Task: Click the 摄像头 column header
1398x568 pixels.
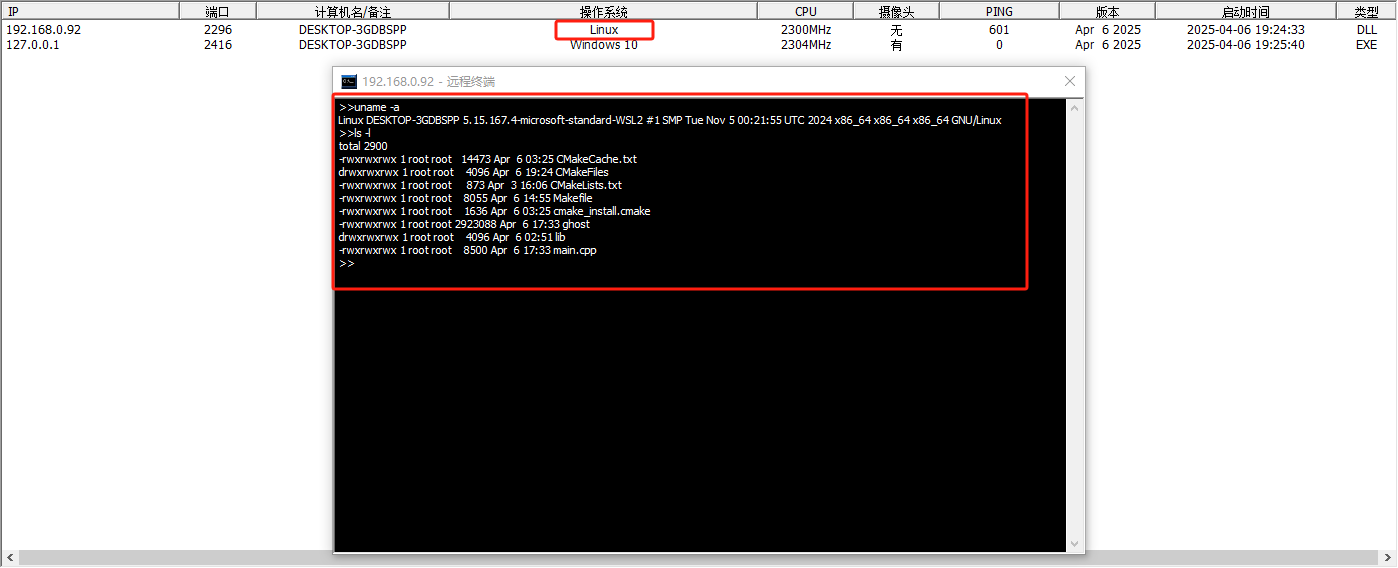Action: point(895,11)
